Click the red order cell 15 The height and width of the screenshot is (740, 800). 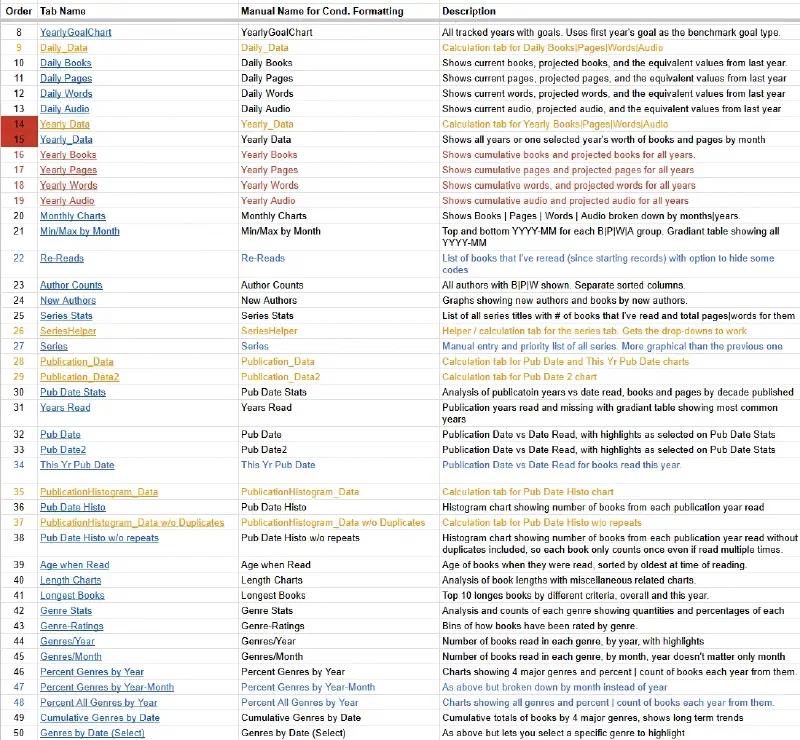point(19,139)
